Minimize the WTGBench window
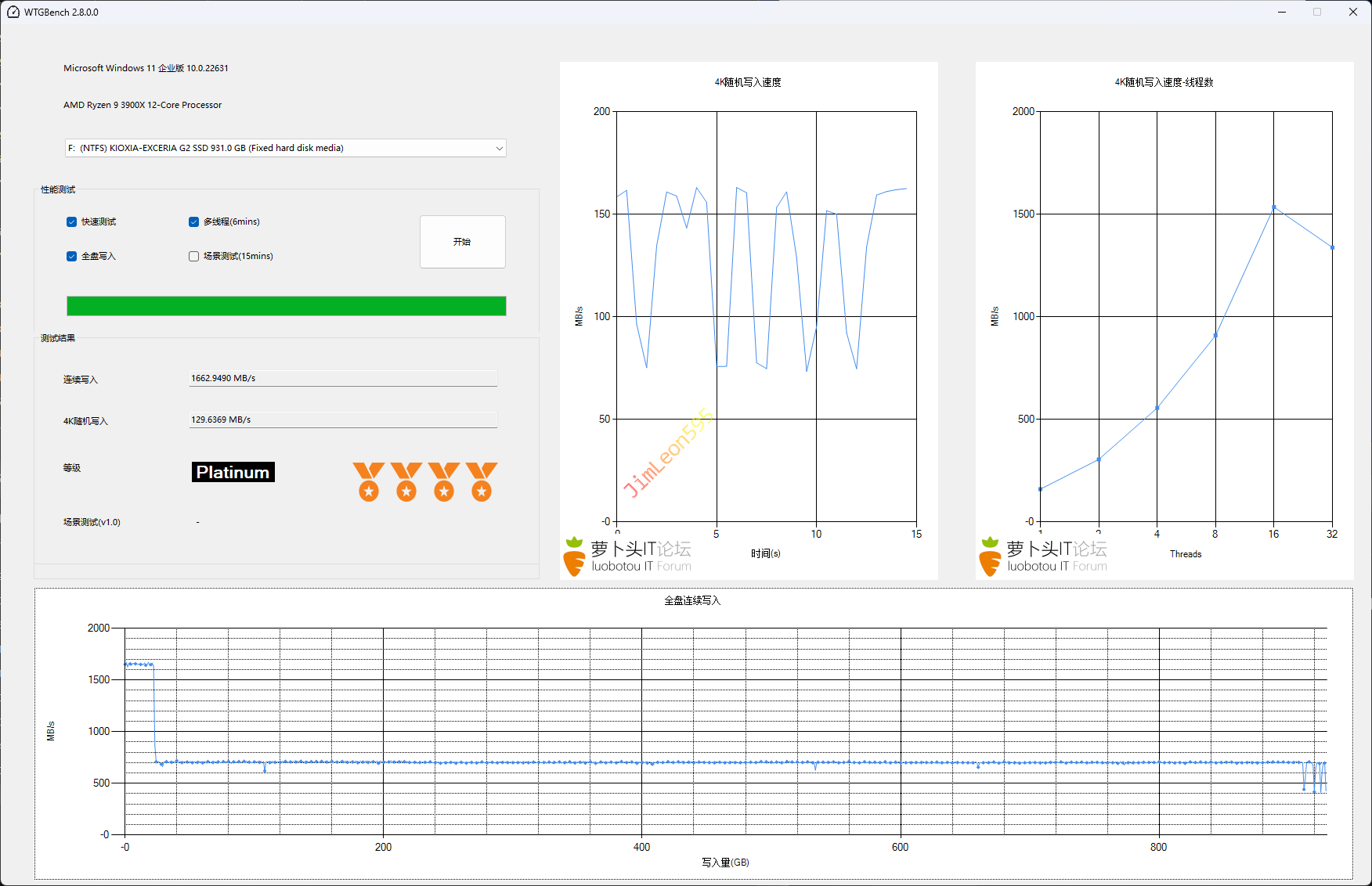This screenshot has width=1372, height=886. click(x=1282, y=12)
